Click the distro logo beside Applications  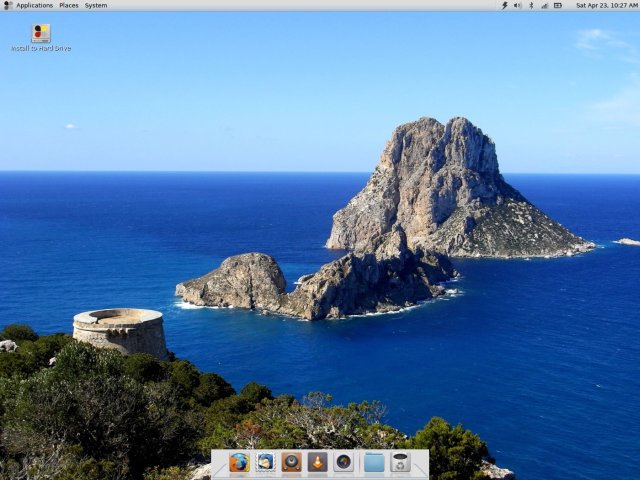click(8, 5)
